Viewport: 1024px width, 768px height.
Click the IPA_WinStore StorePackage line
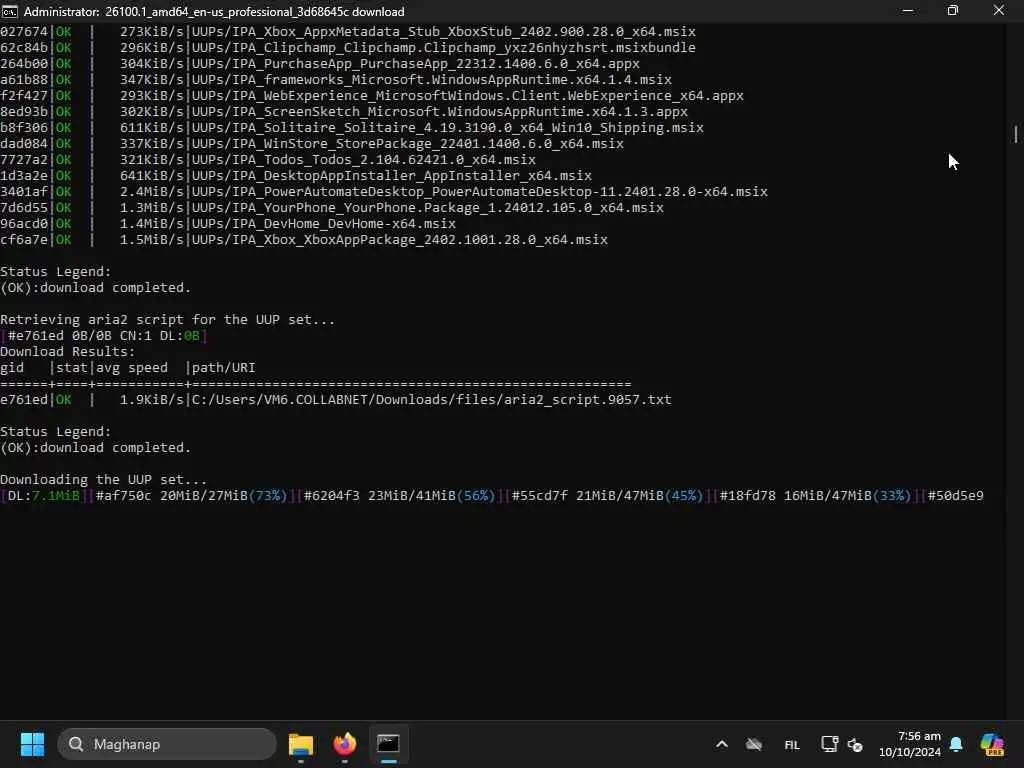click(x=312, y=144)
